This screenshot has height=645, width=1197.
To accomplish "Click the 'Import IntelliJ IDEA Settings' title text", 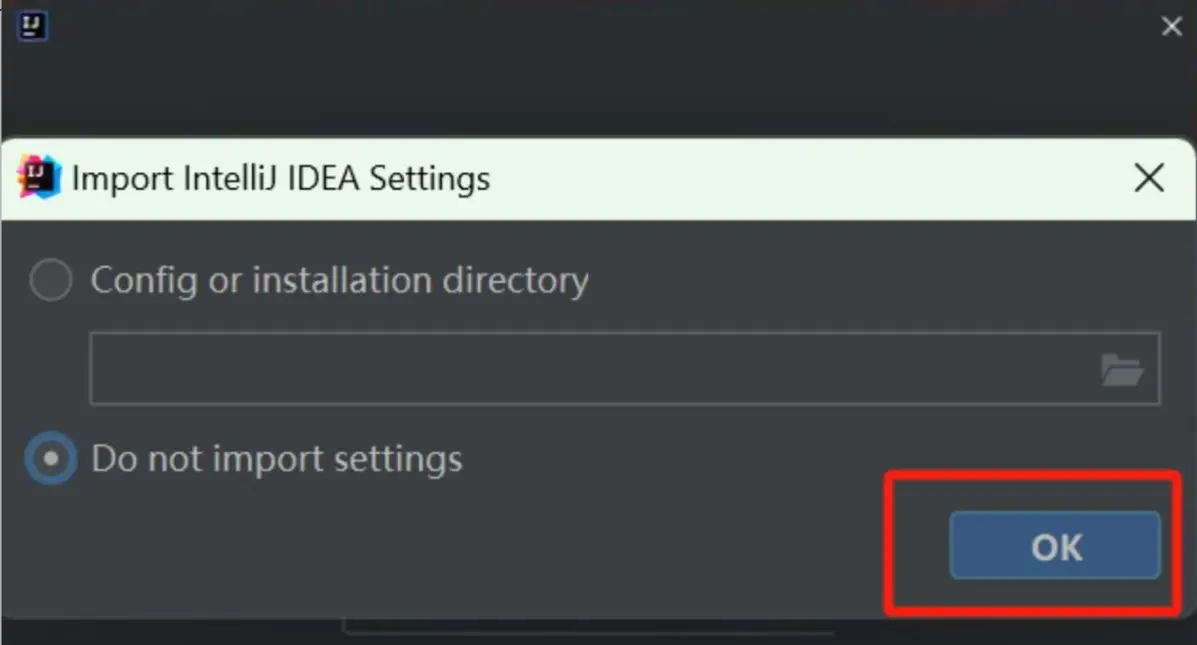I will click(281, 179).
